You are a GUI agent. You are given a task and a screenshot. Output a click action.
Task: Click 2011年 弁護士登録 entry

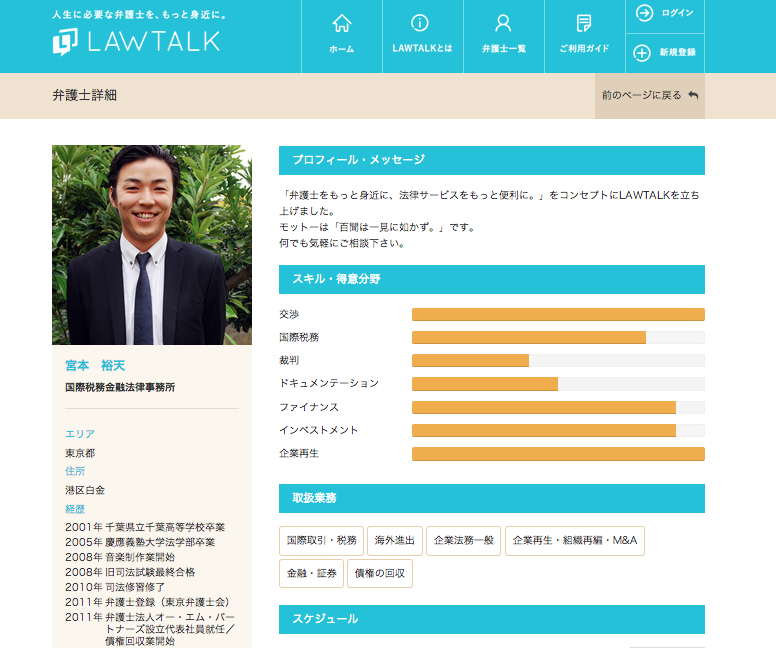coord(148,602)
